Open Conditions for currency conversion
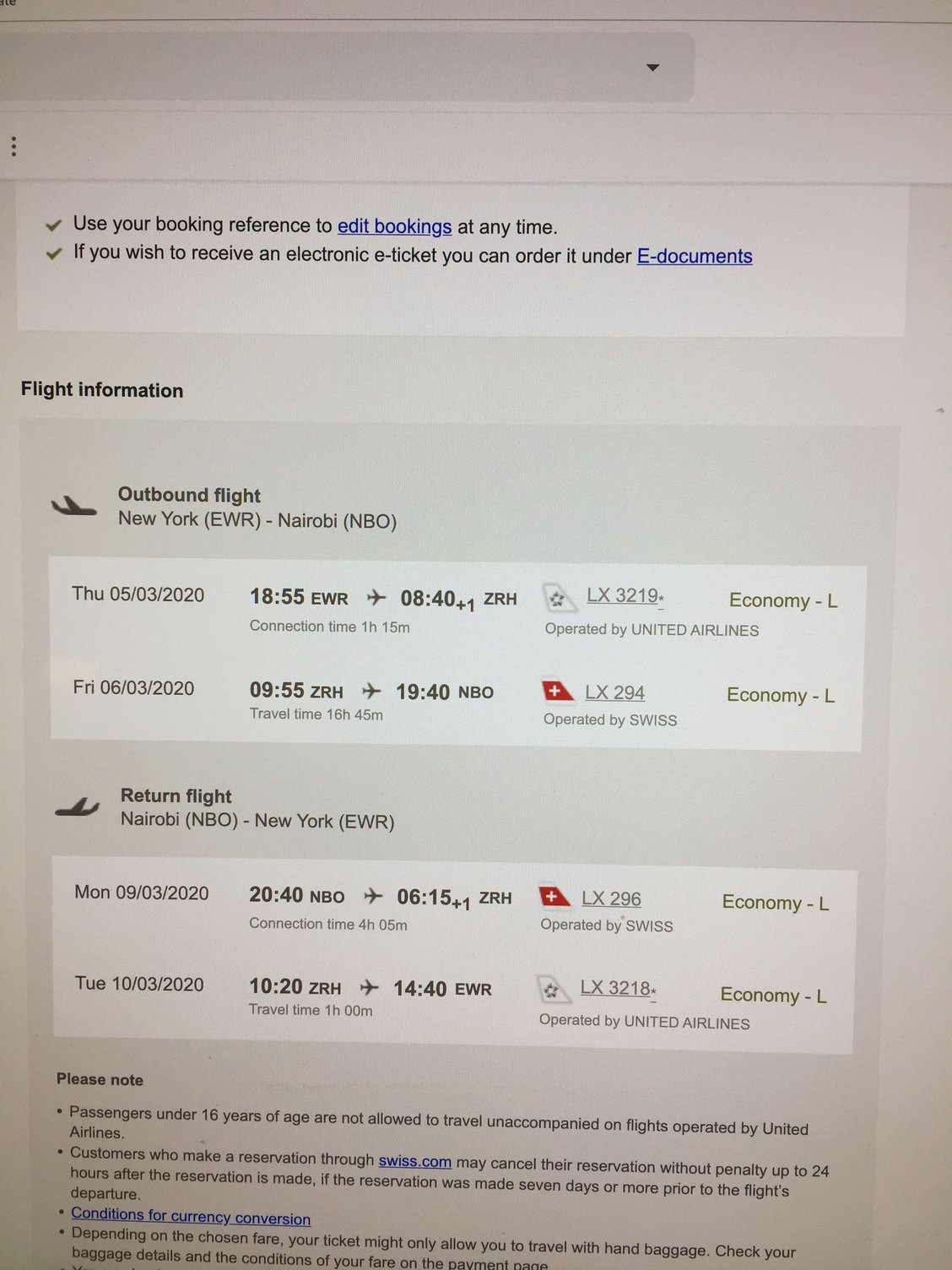 [x=190, y=1218]
